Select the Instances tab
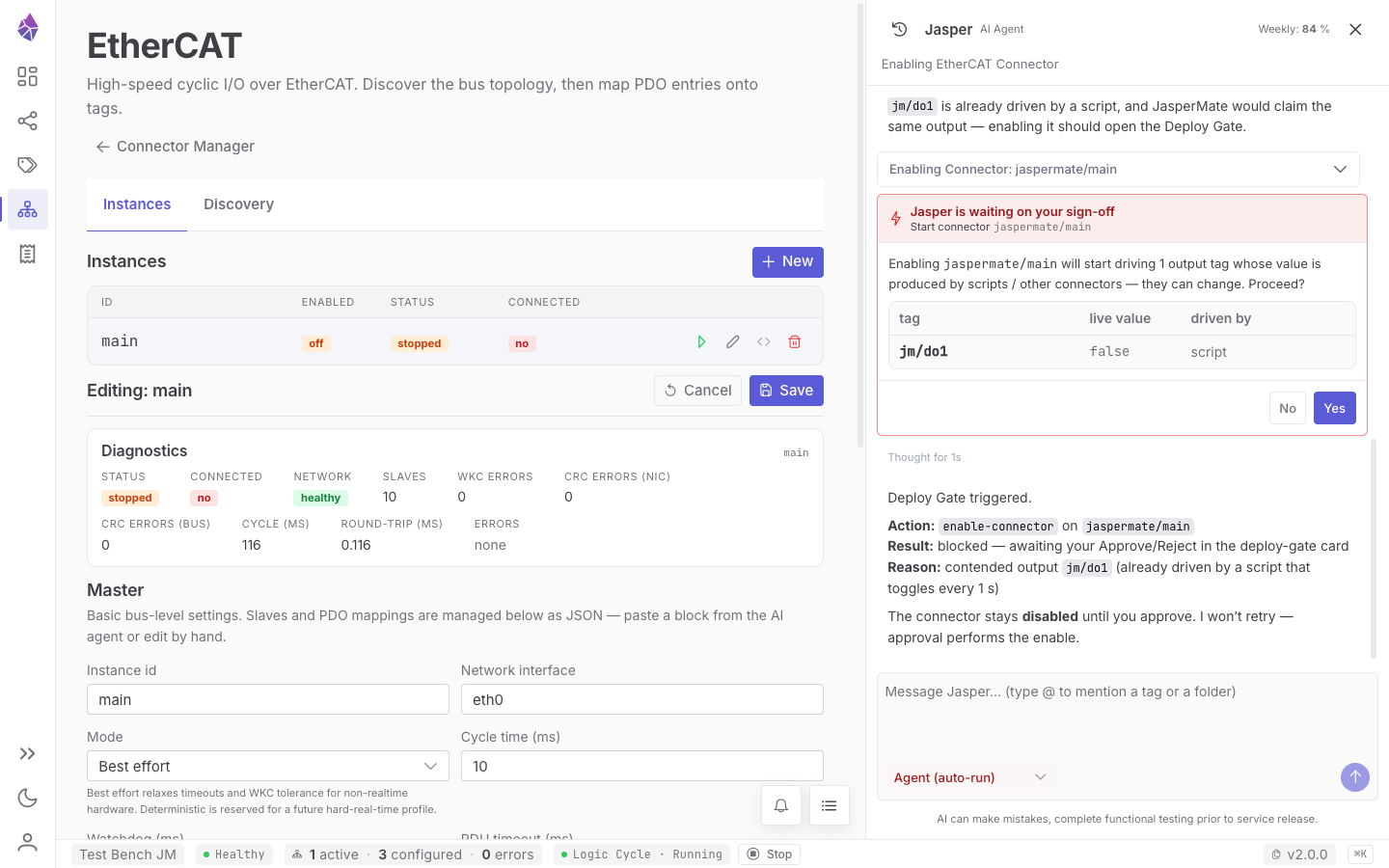 pos(137,204)
